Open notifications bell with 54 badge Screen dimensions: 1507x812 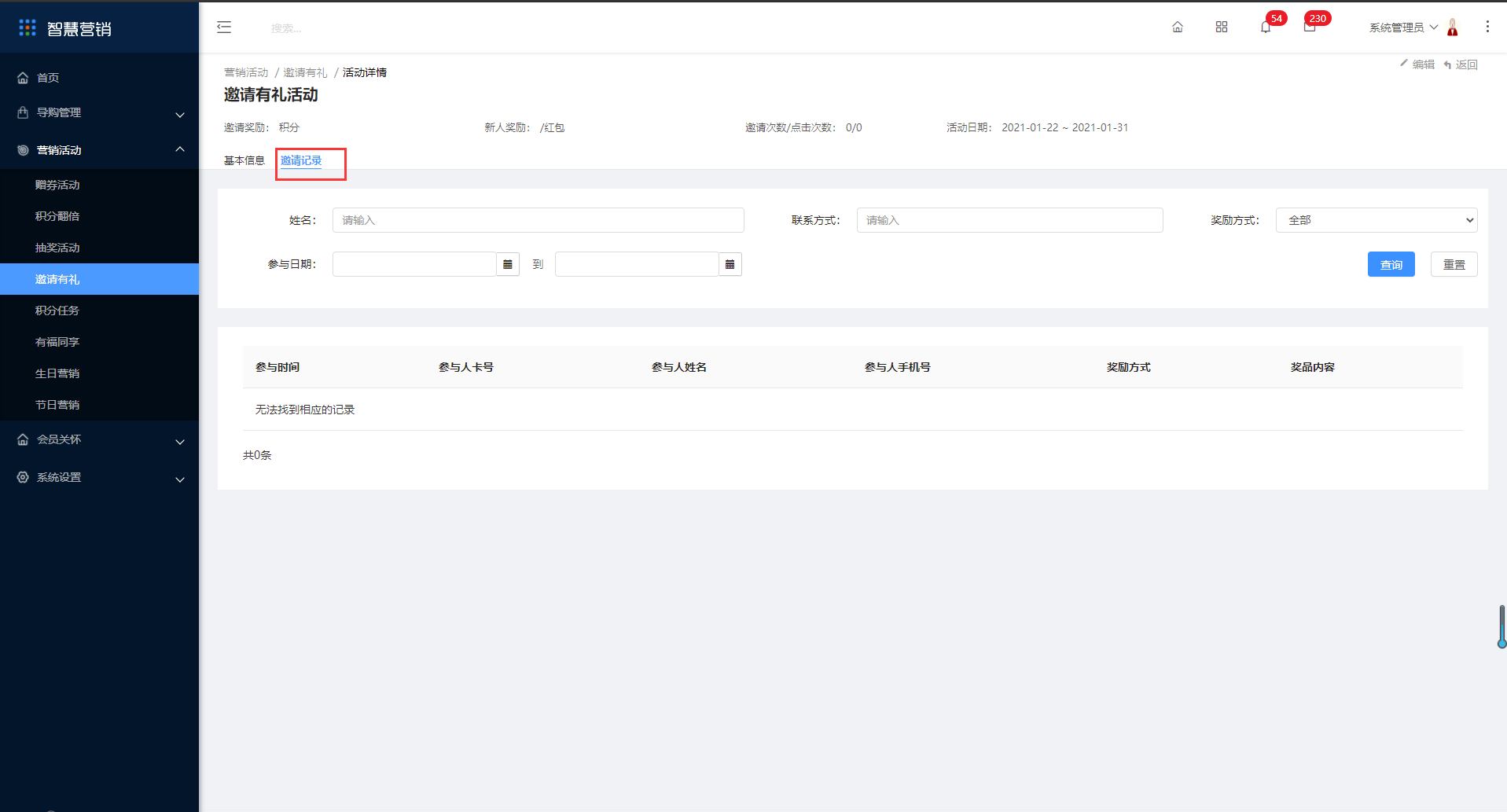click(1266, 28)
